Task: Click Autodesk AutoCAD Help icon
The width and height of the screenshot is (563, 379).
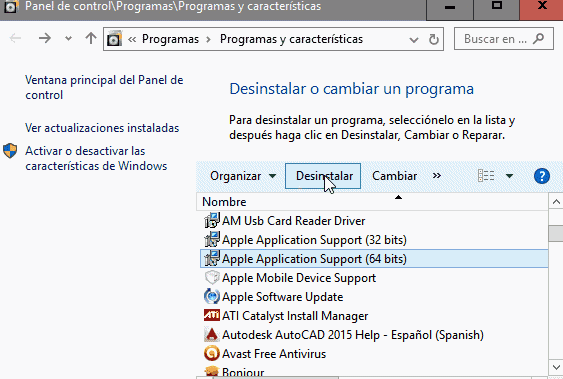Action: tap(212, 334)
